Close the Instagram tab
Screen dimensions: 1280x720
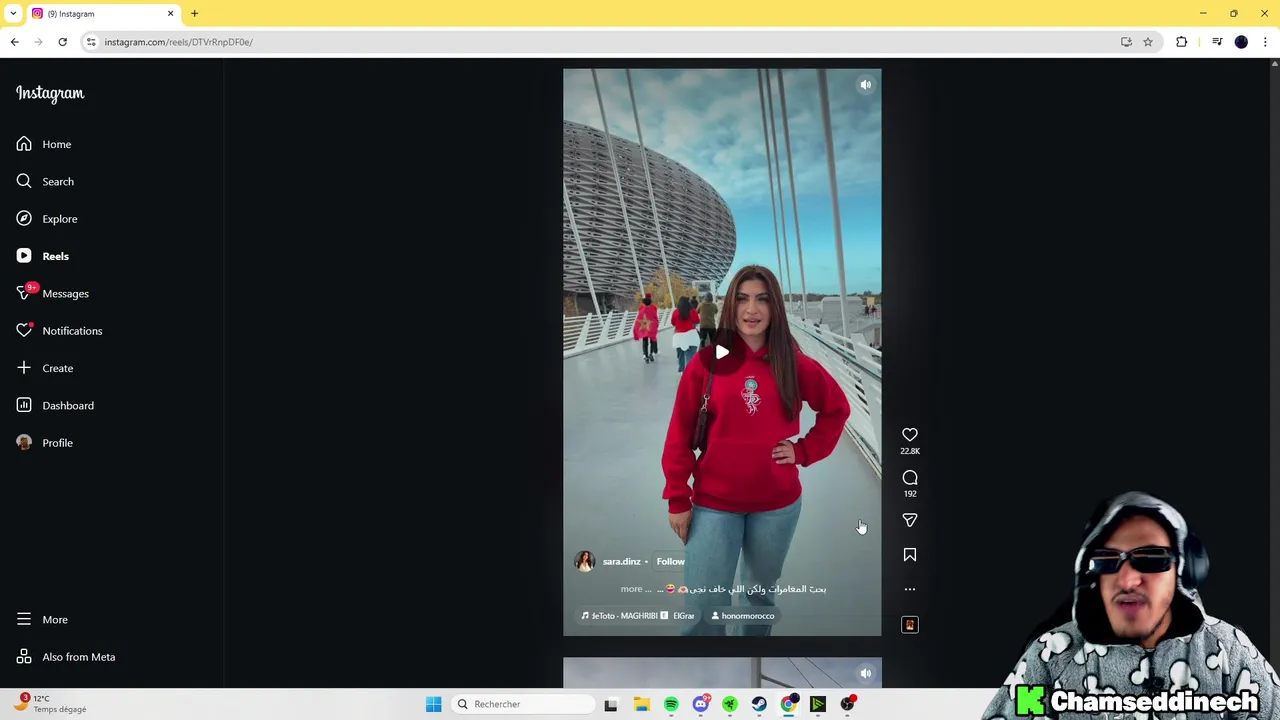pos(170,14)
